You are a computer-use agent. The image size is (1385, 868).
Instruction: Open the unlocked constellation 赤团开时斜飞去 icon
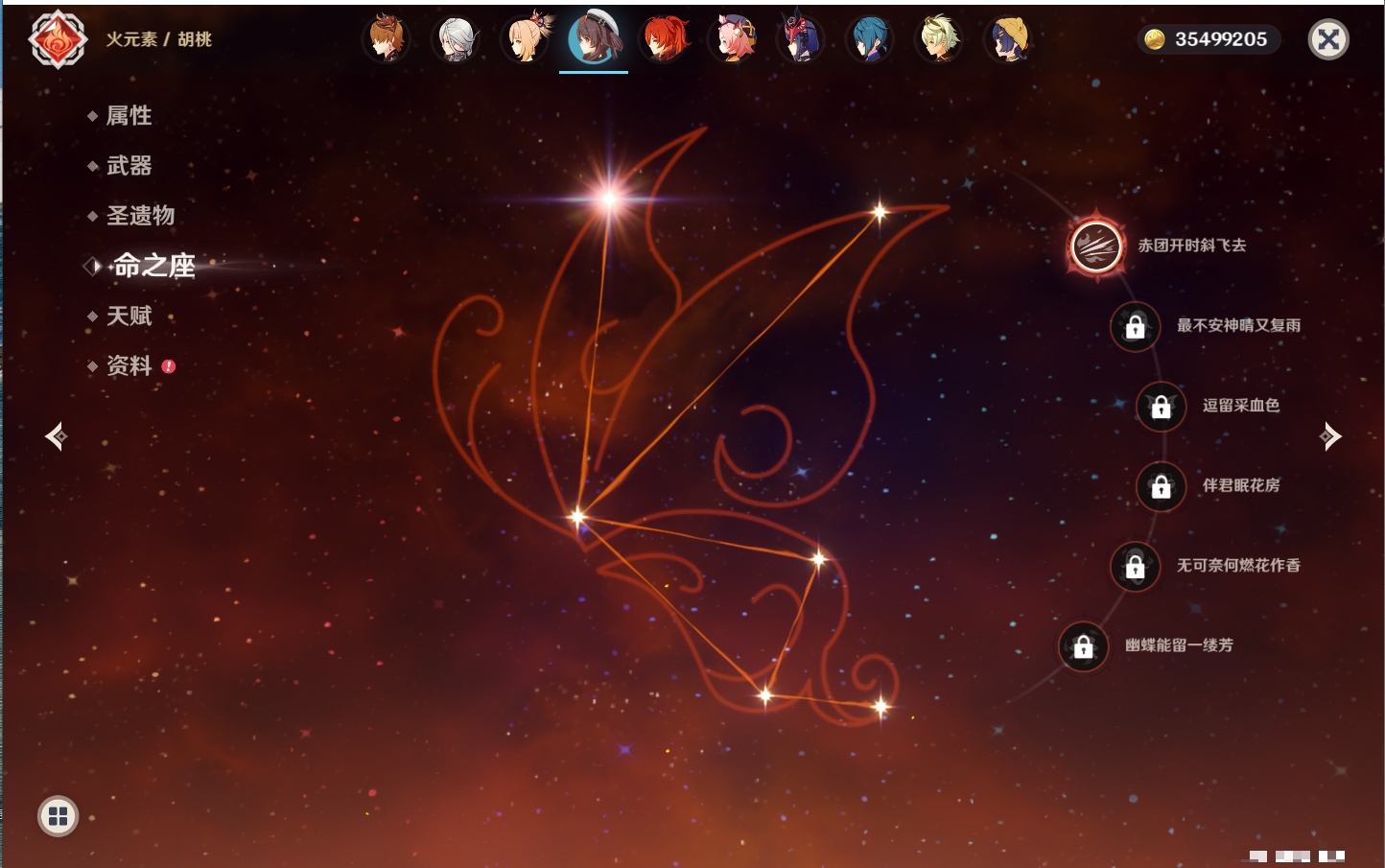[x=1096, y=246]
